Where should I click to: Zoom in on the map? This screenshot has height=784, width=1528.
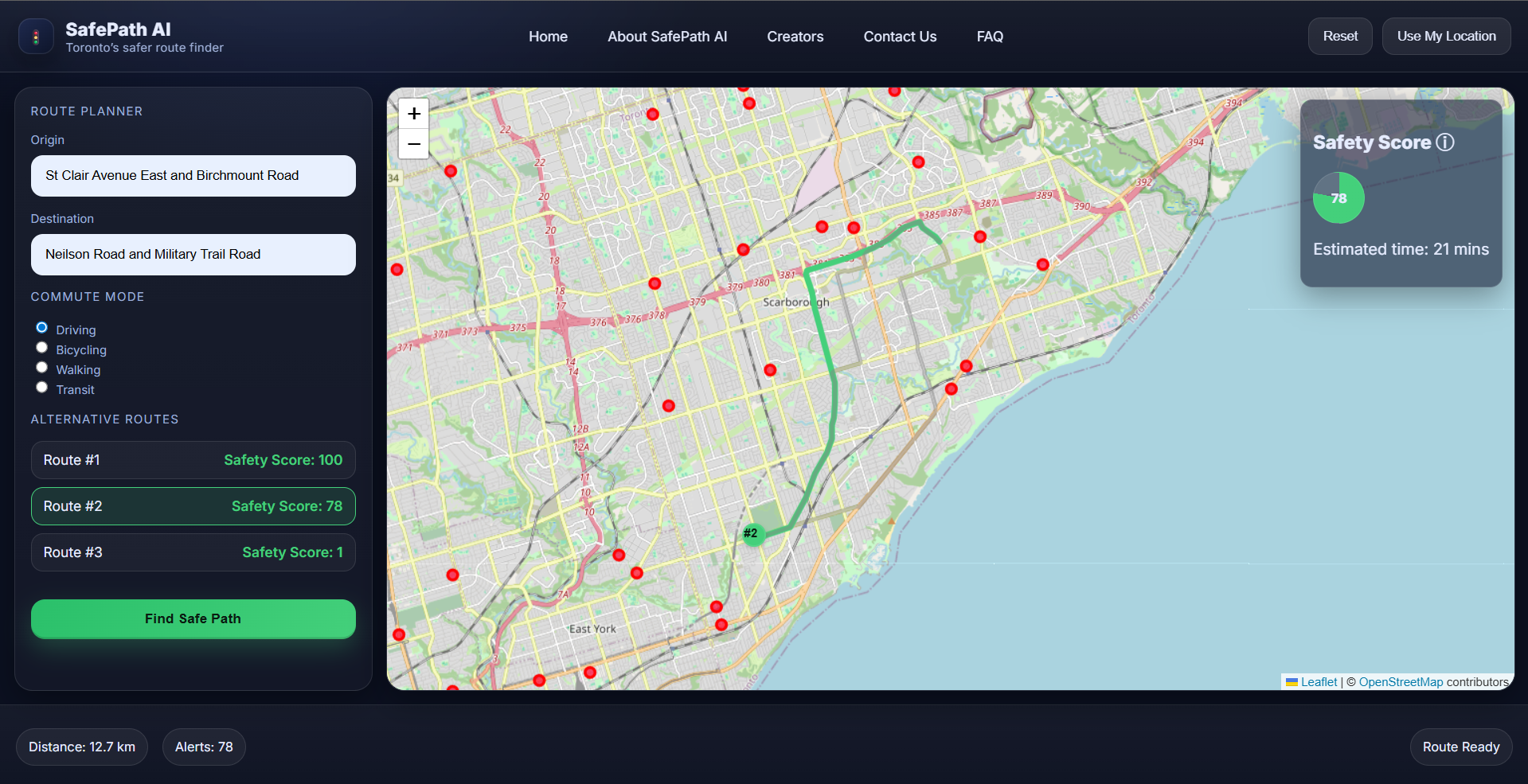[x=414, y=114]
